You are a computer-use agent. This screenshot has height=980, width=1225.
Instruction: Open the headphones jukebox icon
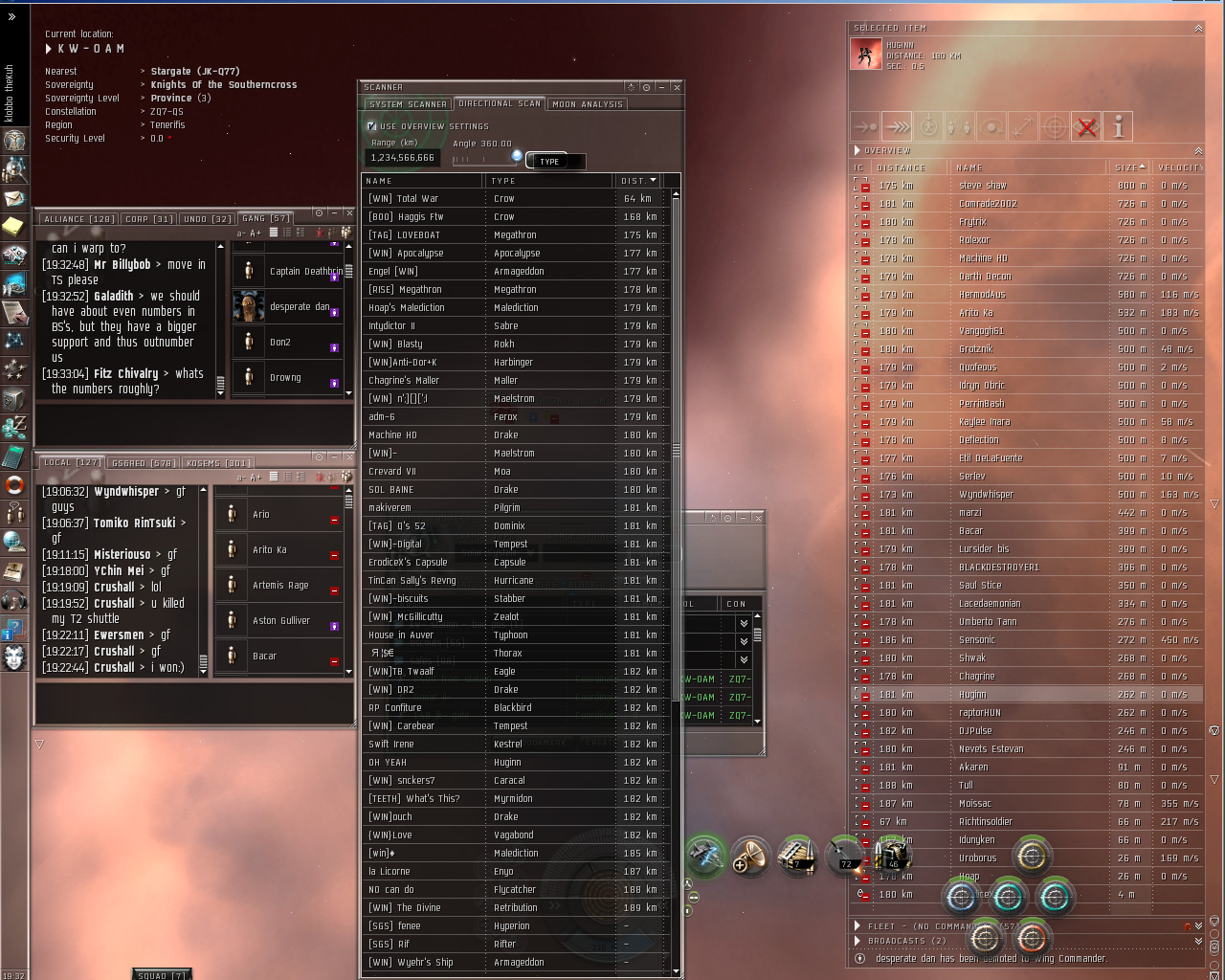14,600
